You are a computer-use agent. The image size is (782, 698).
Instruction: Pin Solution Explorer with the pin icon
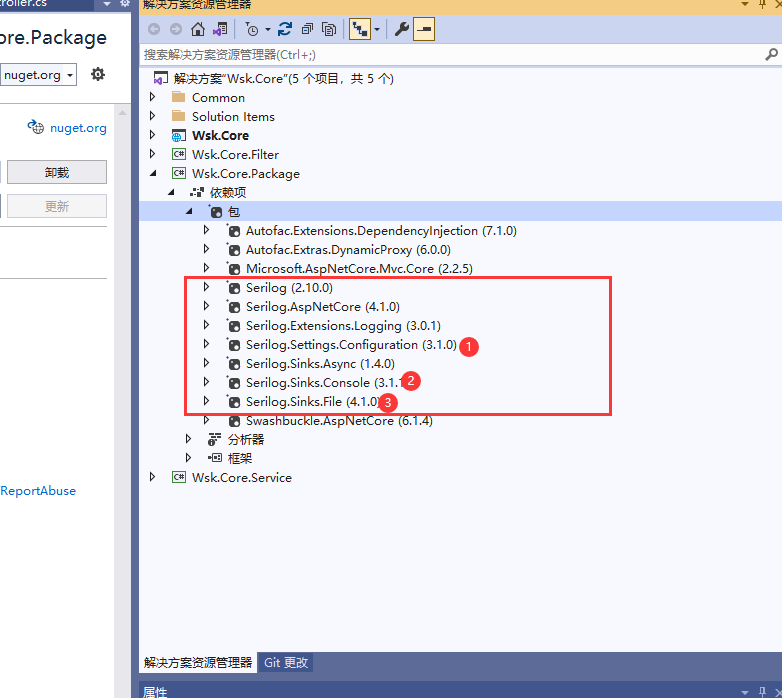[762, 4]
